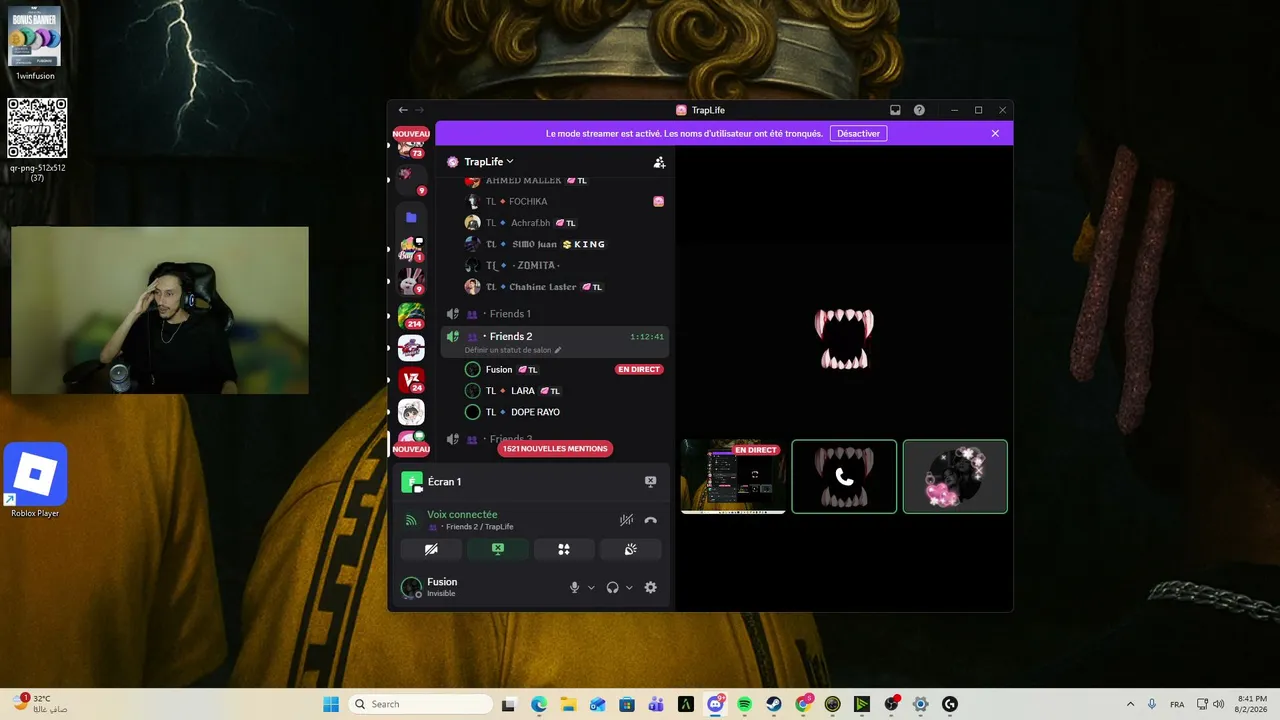
Task: Open Roblox Player desktop shortcut
Action: point(35,481)
